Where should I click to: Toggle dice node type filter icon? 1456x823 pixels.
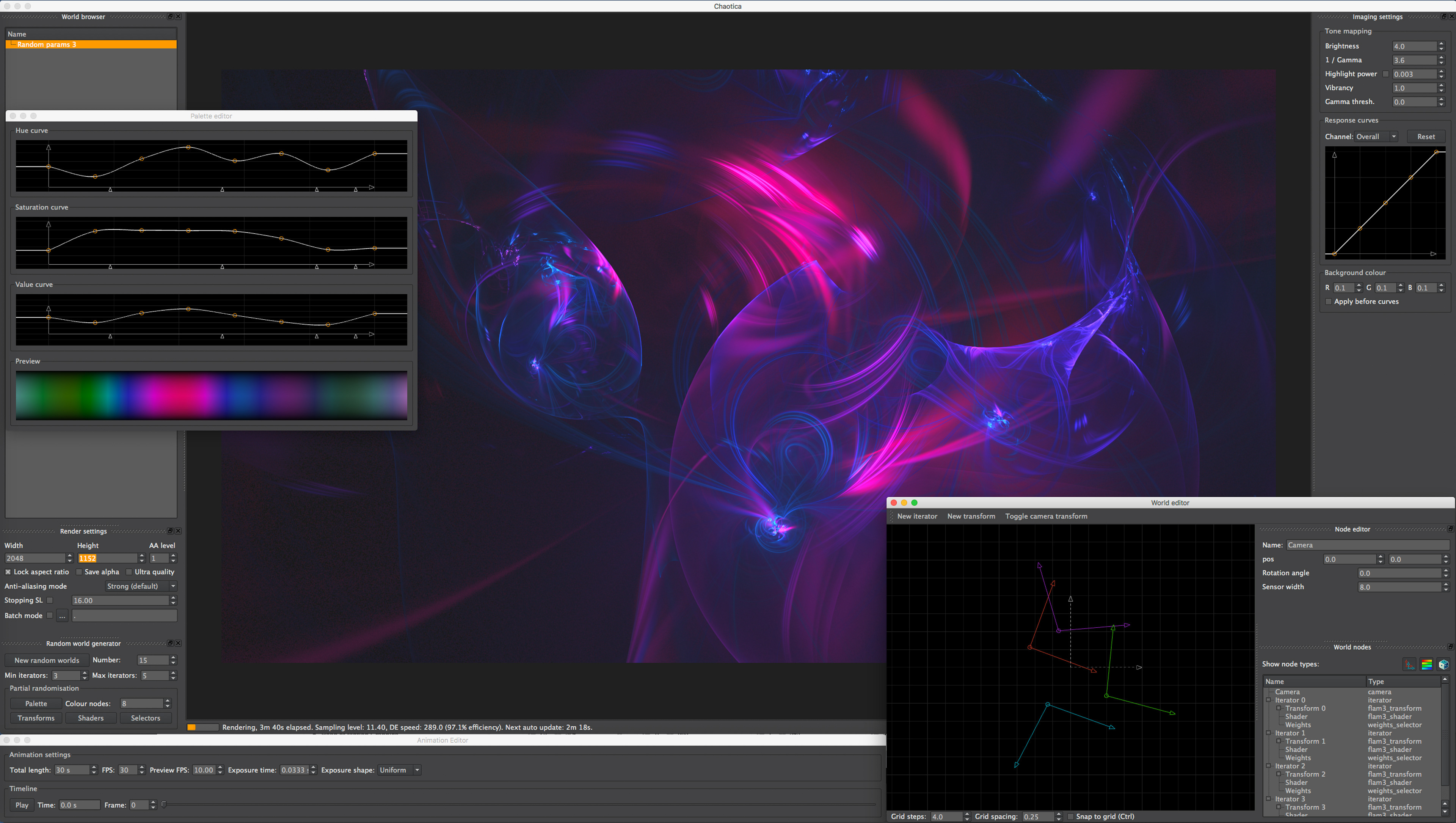point(1443,664)
